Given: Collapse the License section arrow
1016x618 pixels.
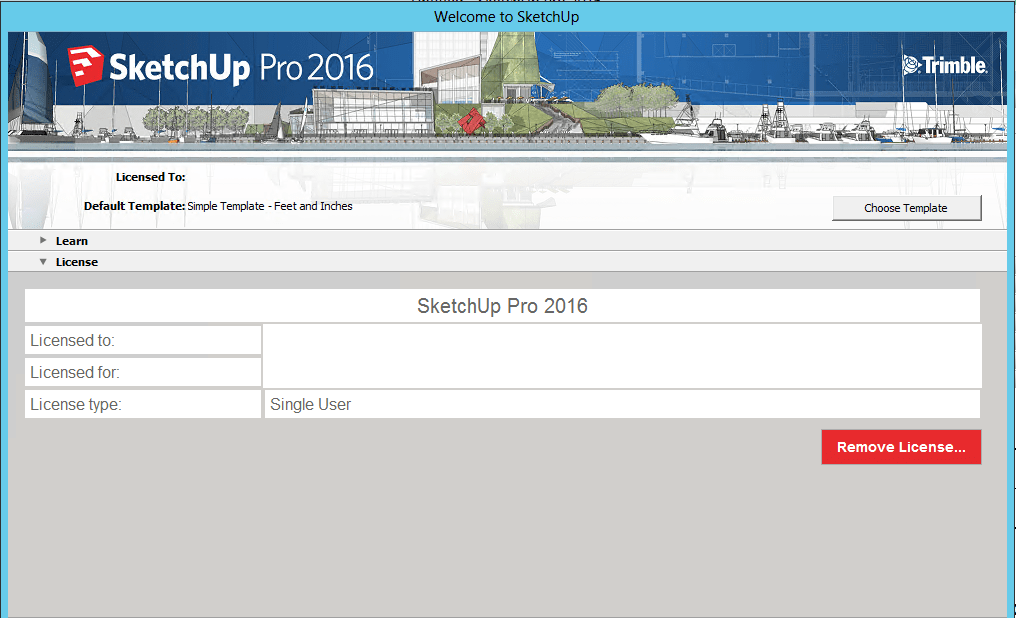Looking at the screenshot, I should click(43, 262).
